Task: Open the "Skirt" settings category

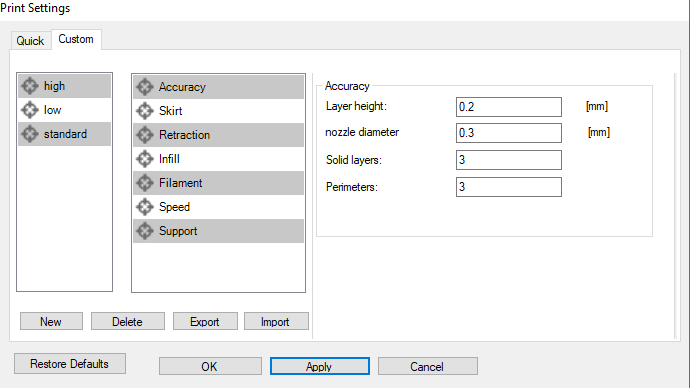Action: click(x=218, y=111)
